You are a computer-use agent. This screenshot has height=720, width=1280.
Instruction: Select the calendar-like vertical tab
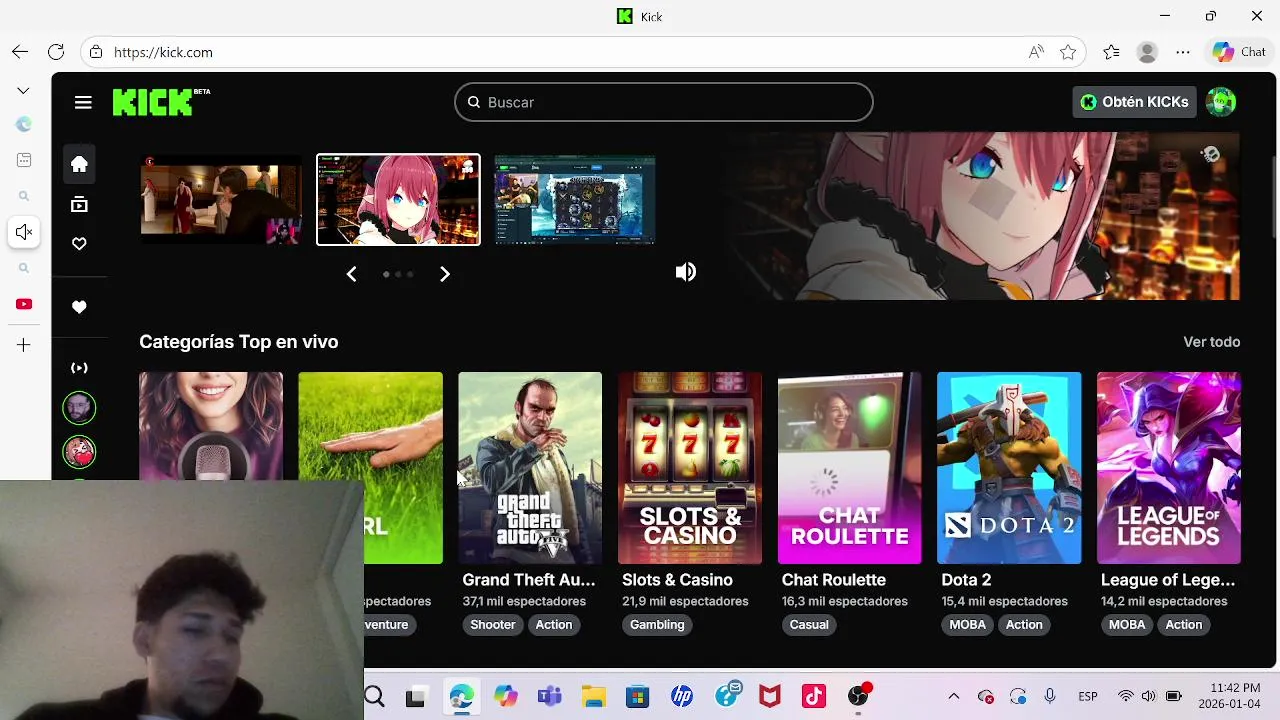(x=24, y=160)
